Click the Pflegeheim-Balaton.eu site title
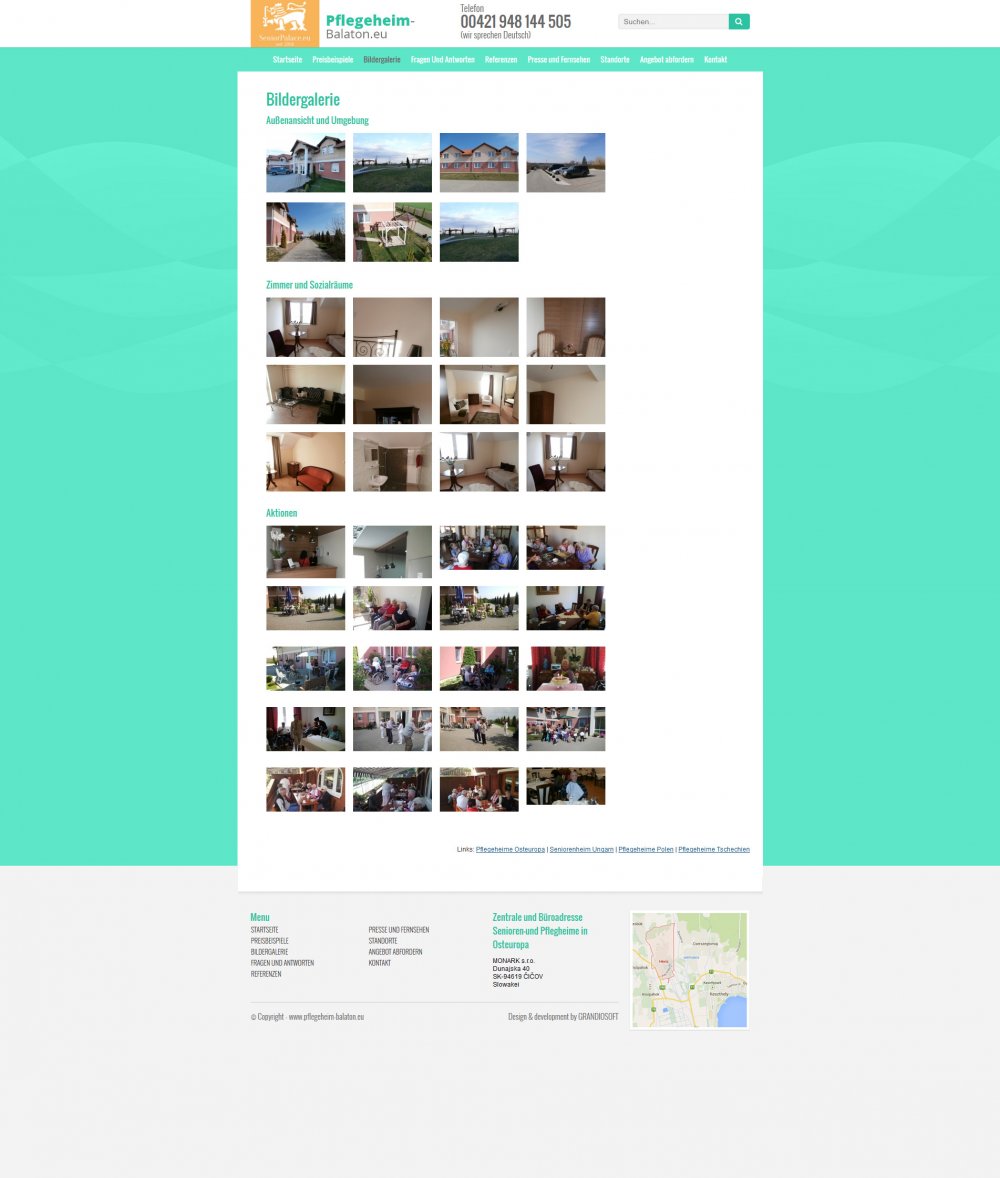Viewport: 1000px width, 1178px height. [370, 26]
